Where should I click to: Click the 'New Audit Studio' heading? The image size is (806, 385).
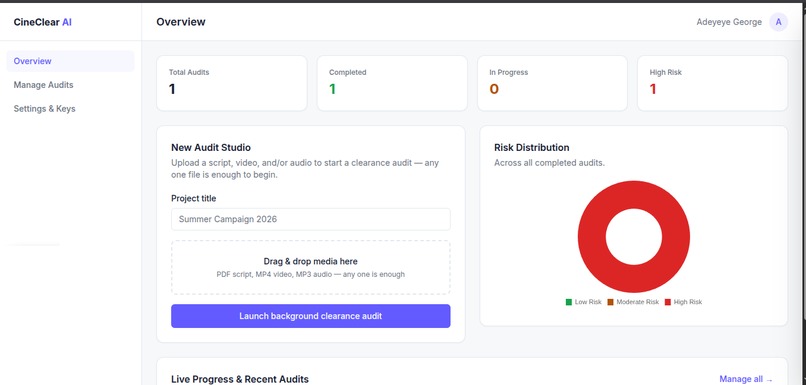click(x=211, y=148)
